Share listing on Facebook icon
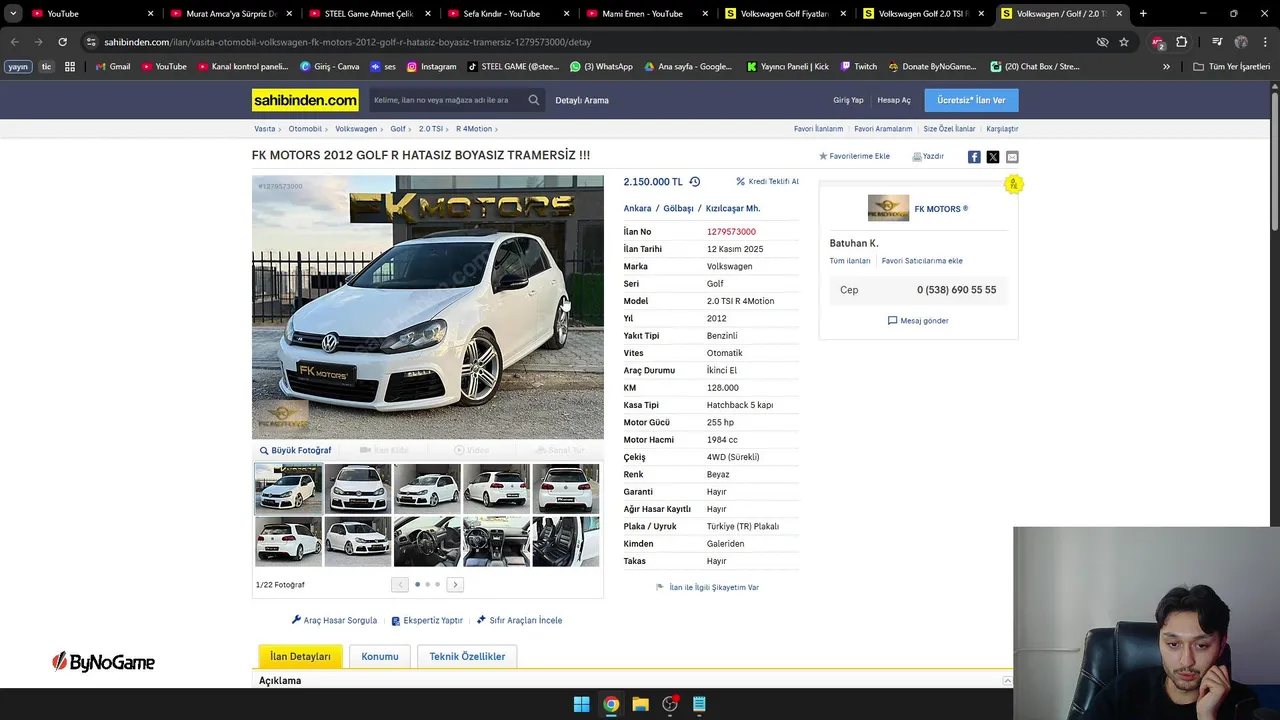Viewport: 1280px width, 720px height. (974, 157)
